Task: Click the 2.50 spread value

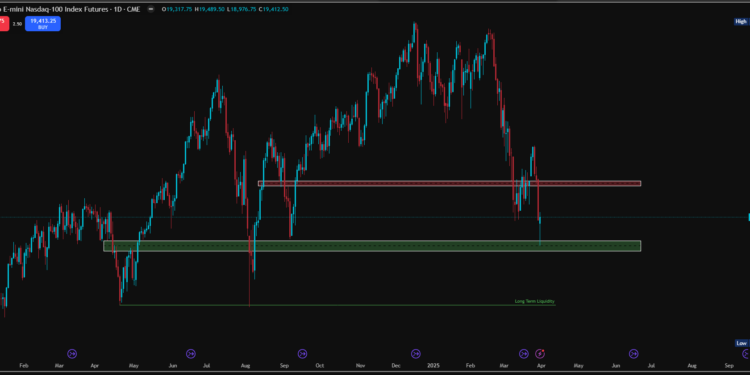Action: [x=17, y=24]
